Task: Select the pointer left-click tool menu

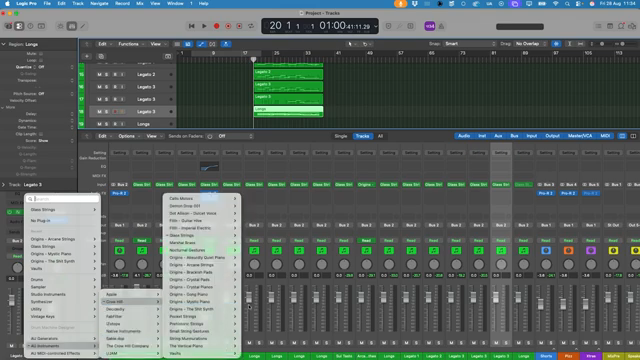Action: click(351, 44)
